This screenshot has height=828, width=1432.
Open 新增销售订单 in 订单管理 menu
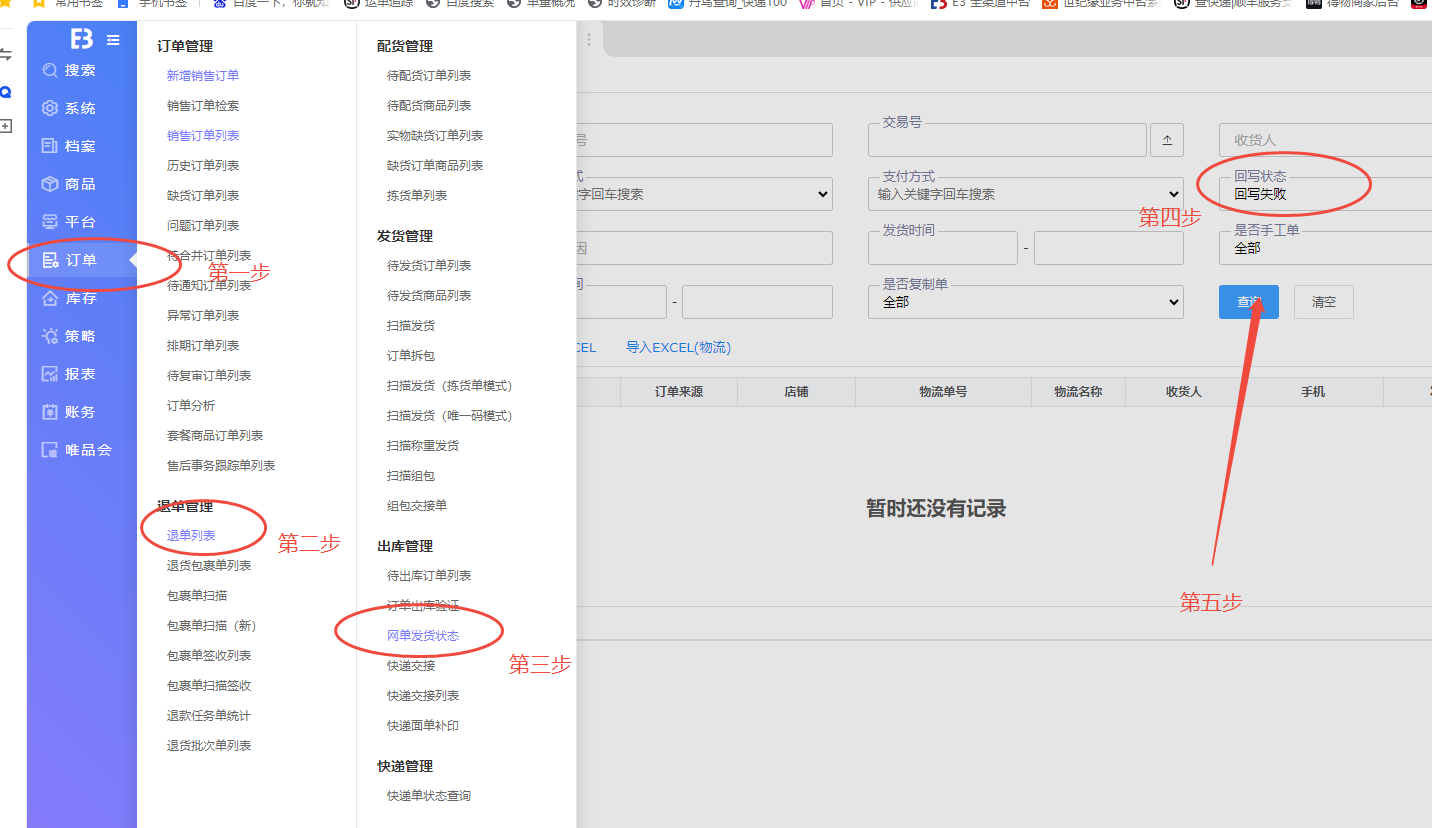coord(203,76)
